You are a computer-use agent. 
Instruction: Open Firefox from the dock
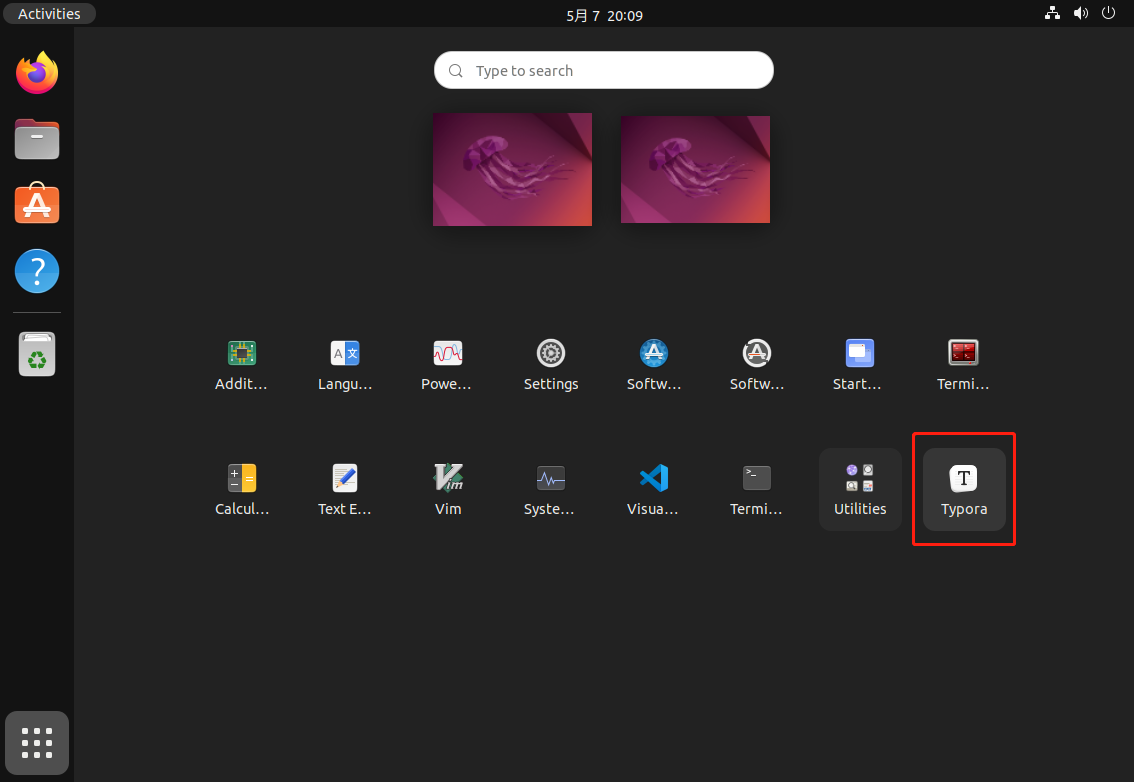pyautogui.click(x=37, y=72)
